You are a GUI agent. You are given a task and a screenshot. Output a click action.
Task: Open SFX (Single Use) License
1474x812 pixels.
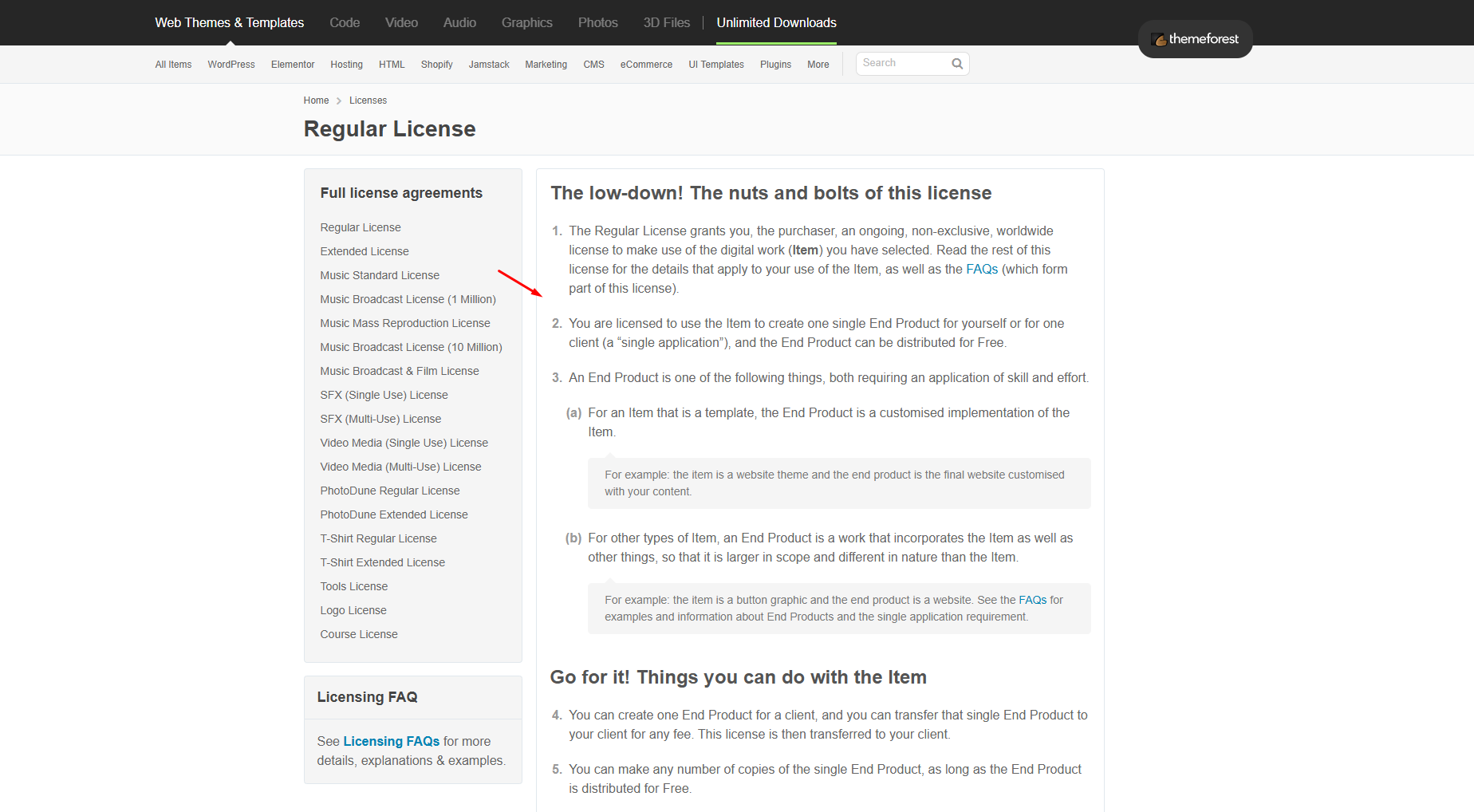click(384, 395)
